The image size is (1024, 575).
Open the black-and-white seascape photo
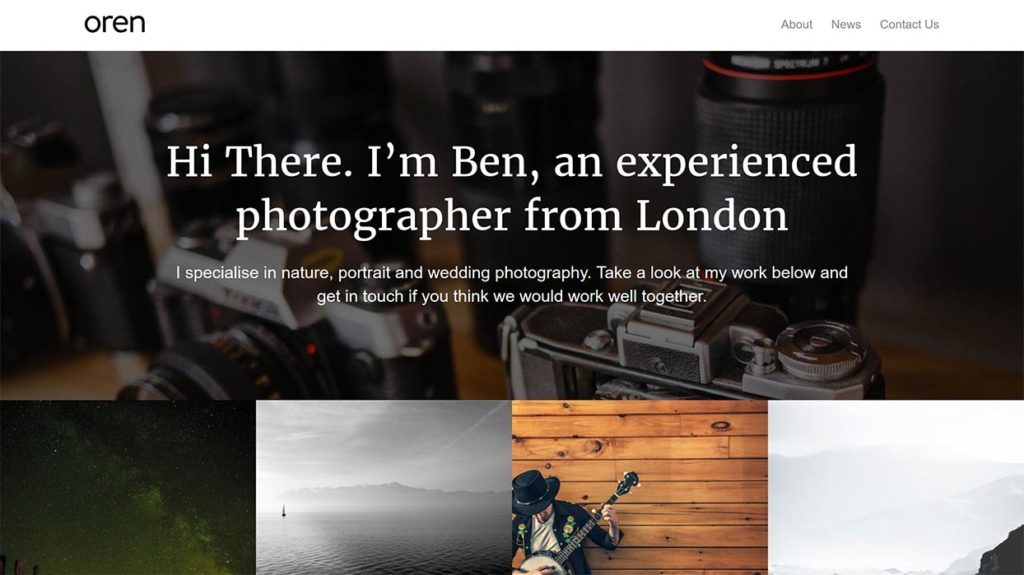[x=384, y=487]
